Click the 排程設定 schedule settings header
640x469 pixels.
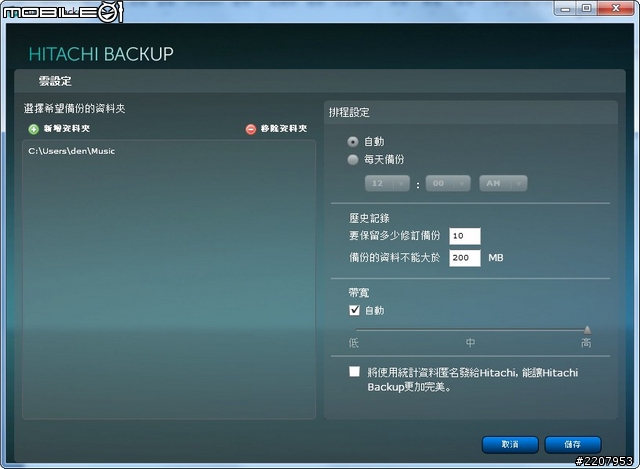point(349,112)
